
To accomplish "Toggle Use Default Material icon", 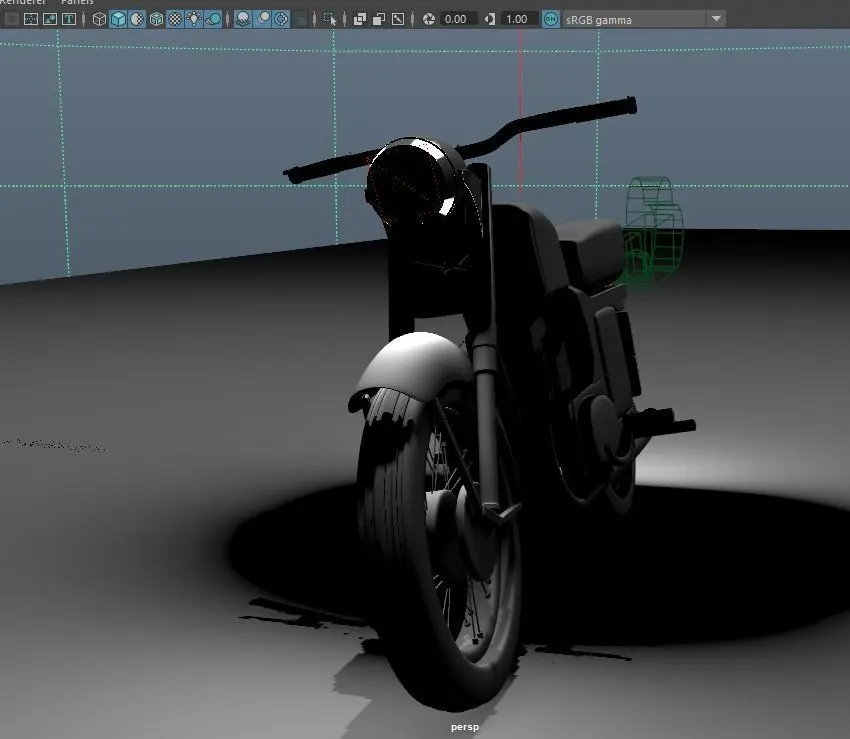I will (137, 20).
